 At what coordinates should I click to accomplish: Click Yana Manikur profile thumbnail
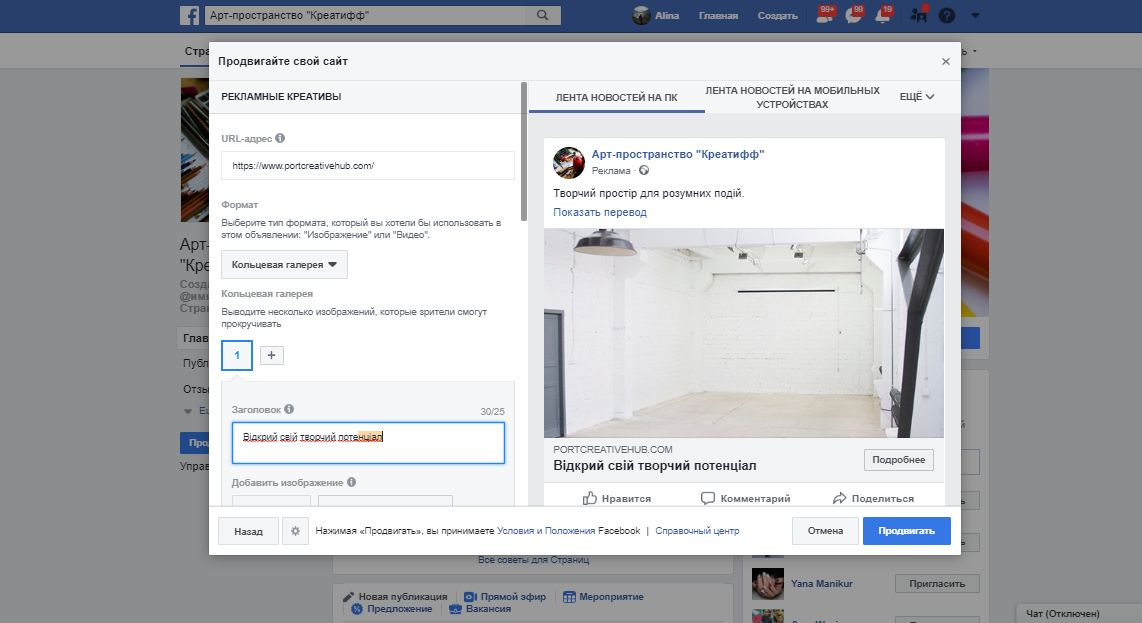coord(768,584)
